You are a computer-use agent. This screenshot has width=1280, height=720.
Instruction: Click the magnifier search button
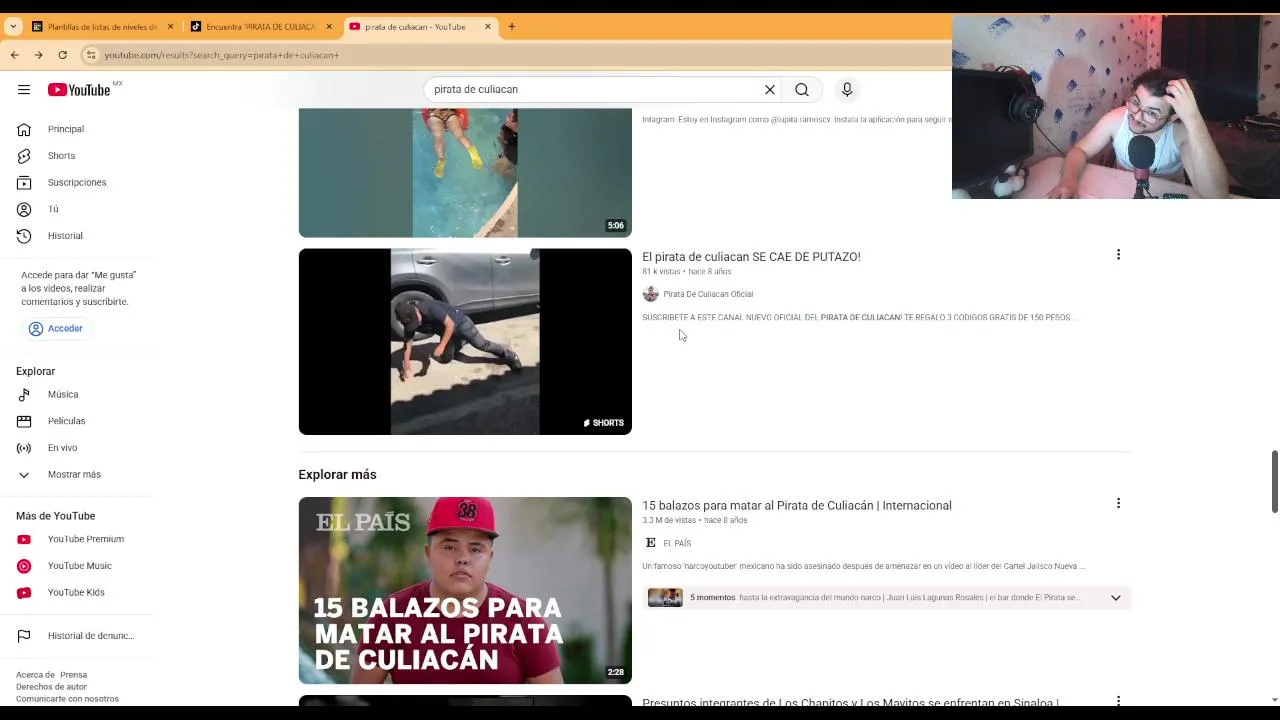(802, 90)
